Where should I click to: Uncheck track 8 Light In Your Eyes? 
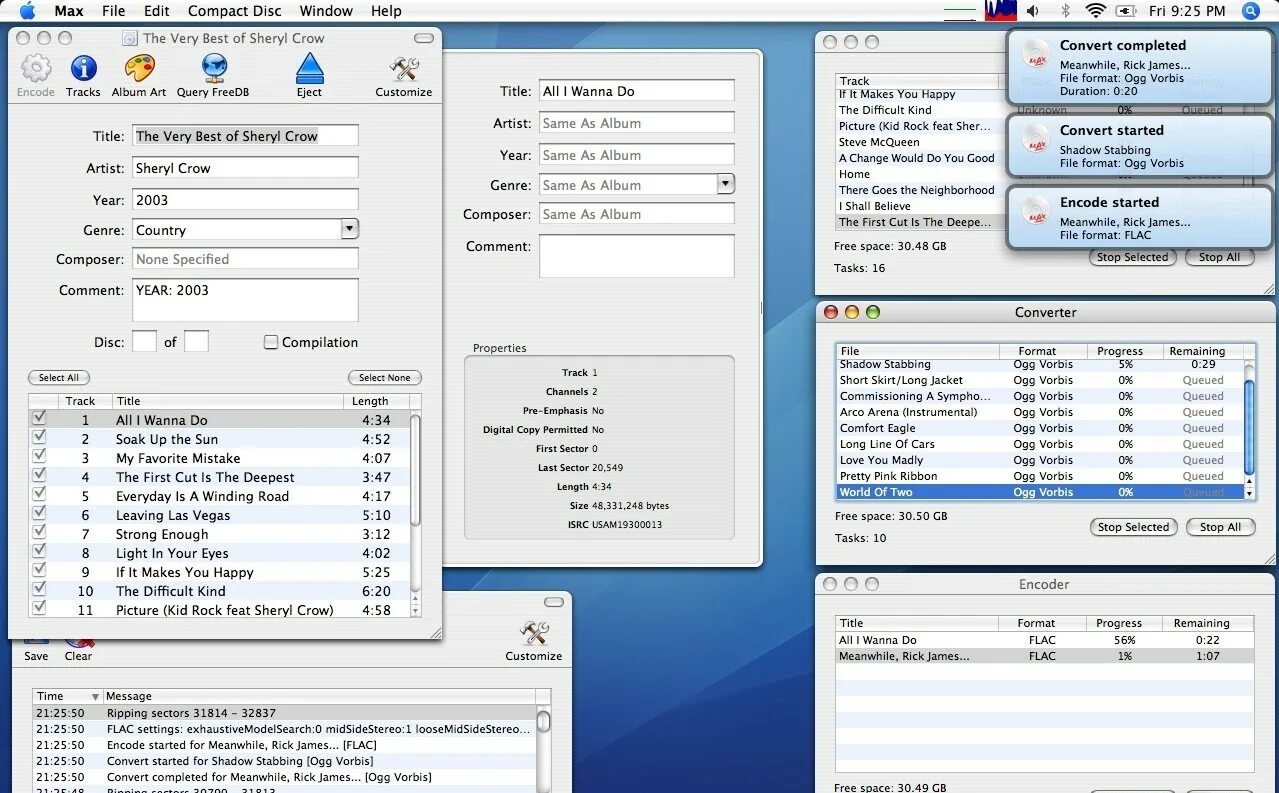[39, 552]
